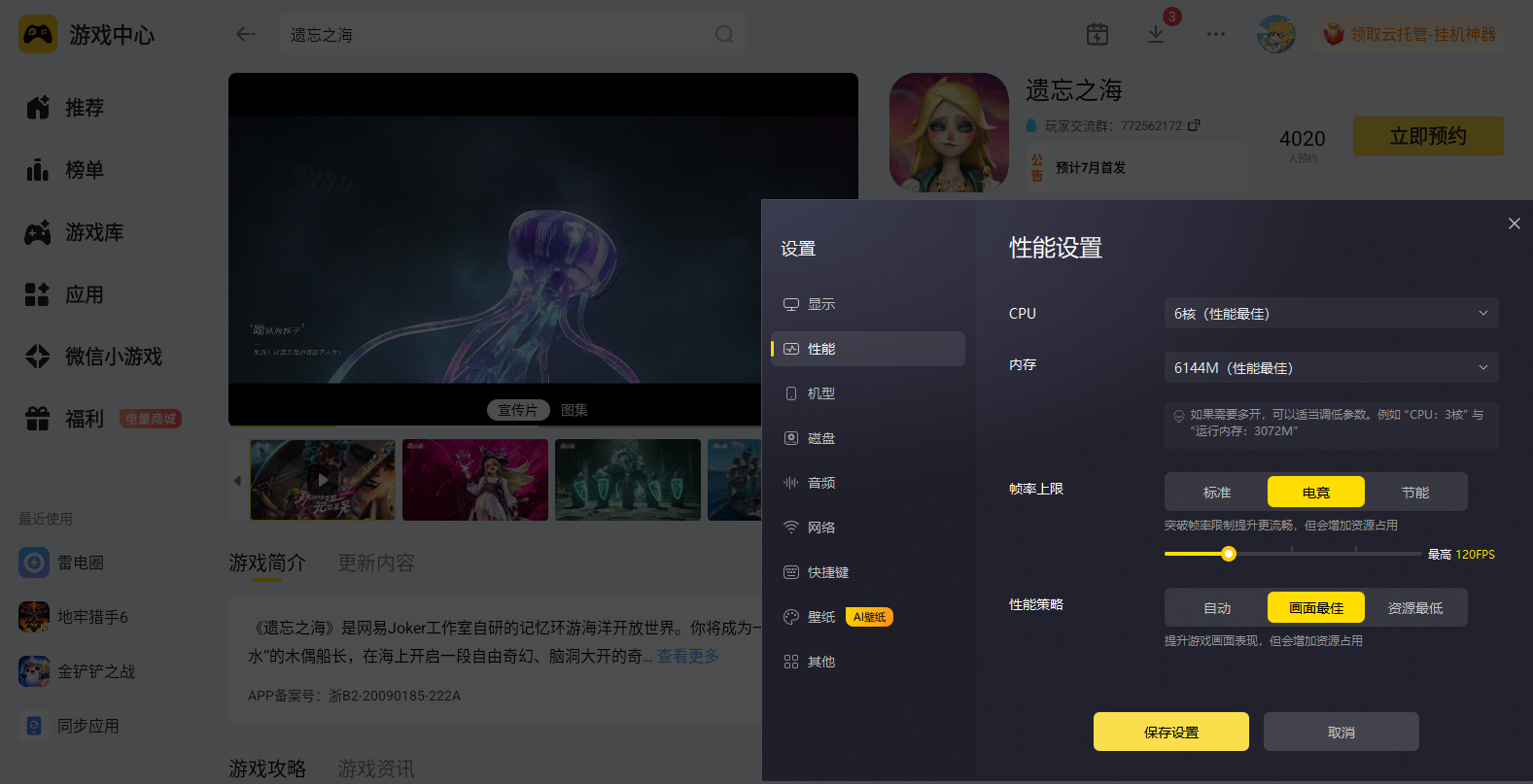Click the 立即预约 reserve button

tap(1428, 136)
